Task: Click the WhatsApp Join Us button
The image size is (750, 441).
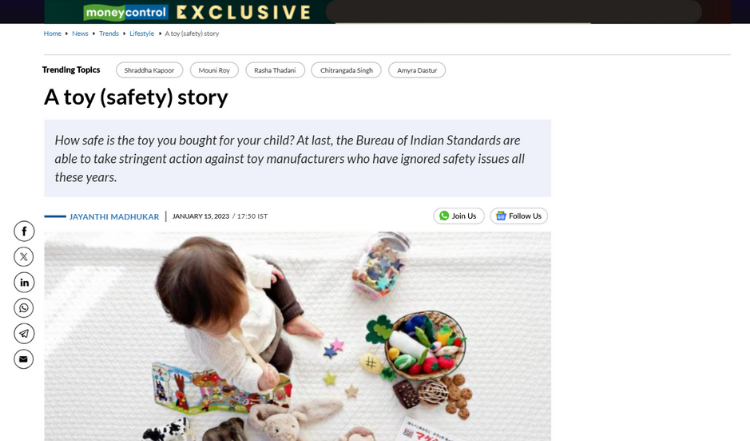Action: (458, 216)
